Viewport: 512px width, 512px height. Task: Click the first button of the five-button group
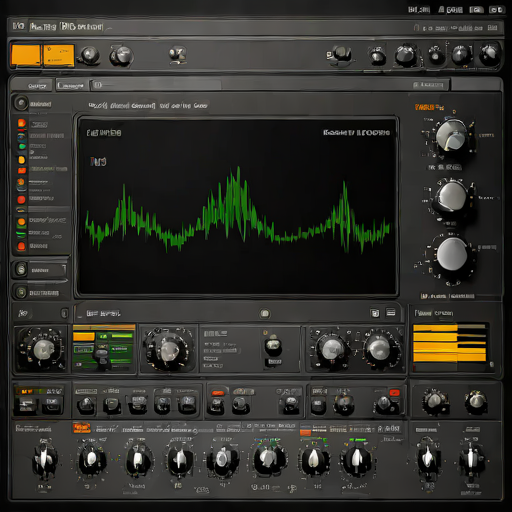coord(87,405)
